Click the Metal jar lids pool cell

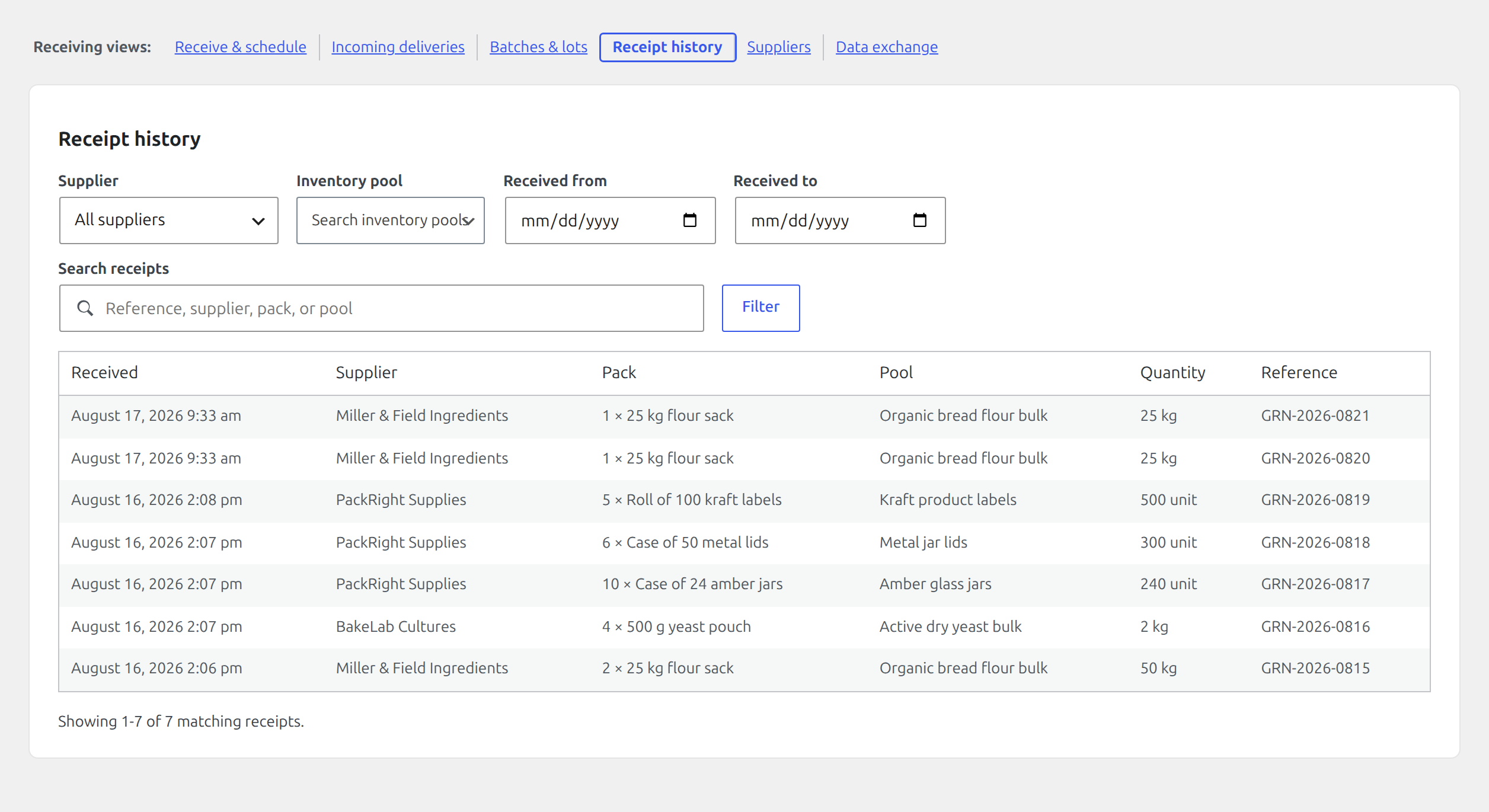pos(923,542)
